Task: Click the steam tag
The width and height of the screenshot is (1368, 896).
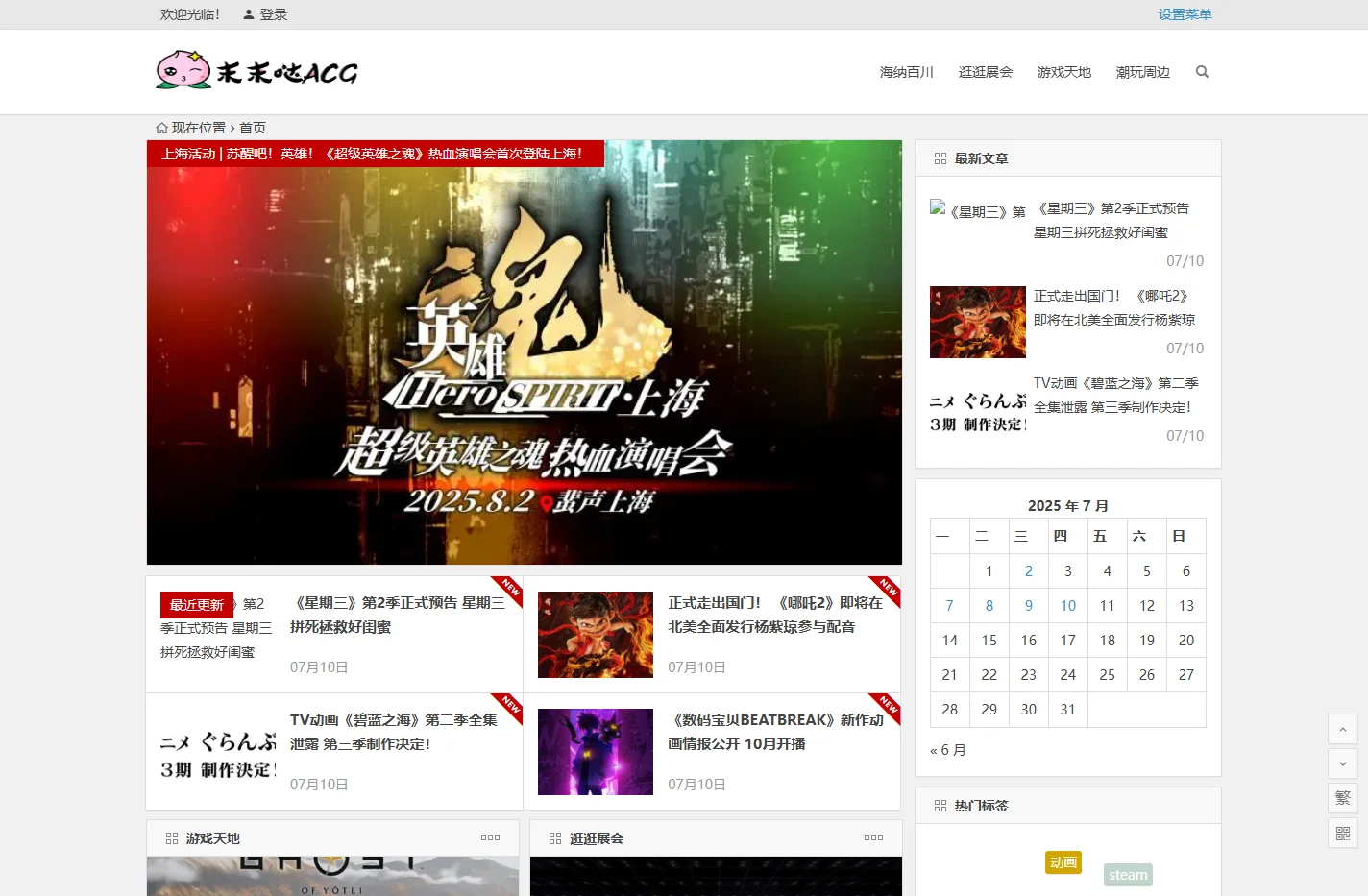Action: coord(1128,875)
